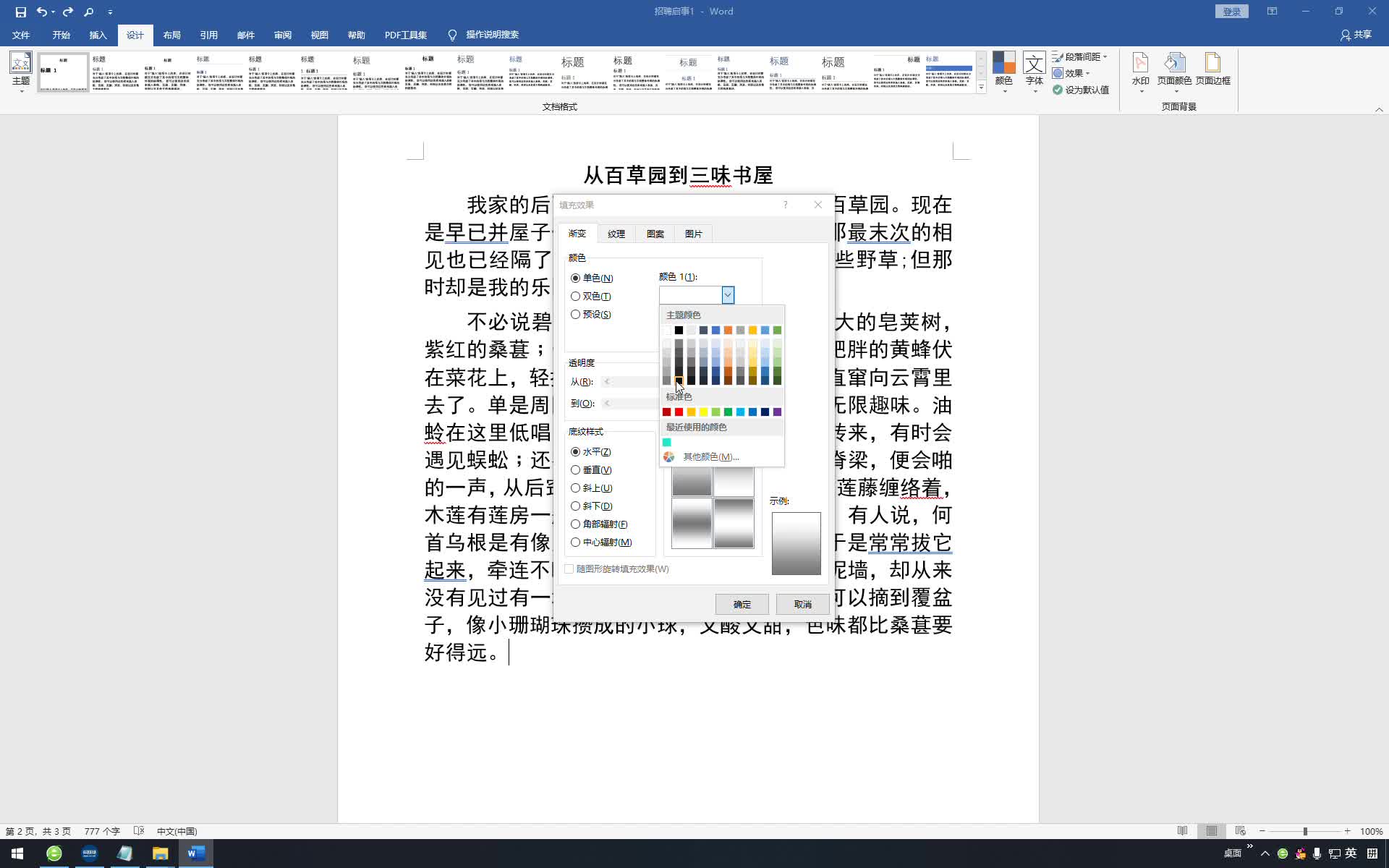
Task: Click the OK (确定) button
Action: (x=742, y=604)
